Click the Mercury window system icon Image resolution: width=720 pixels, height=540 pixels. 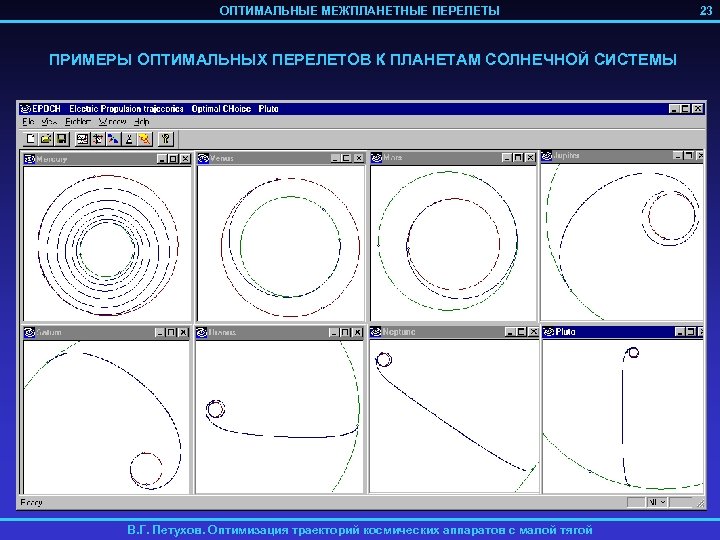[x=29, y=159]
